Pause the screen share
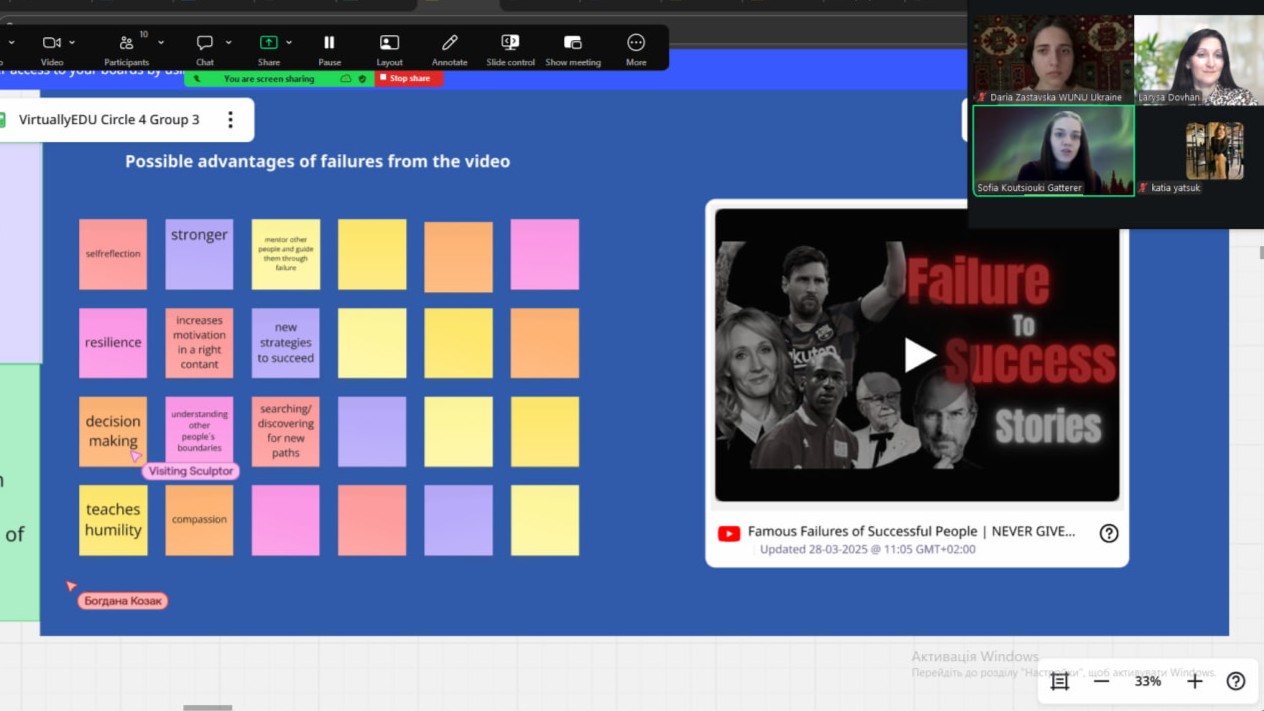The width and height of the screenshot is (1264, 711). [x=329, y=42]
